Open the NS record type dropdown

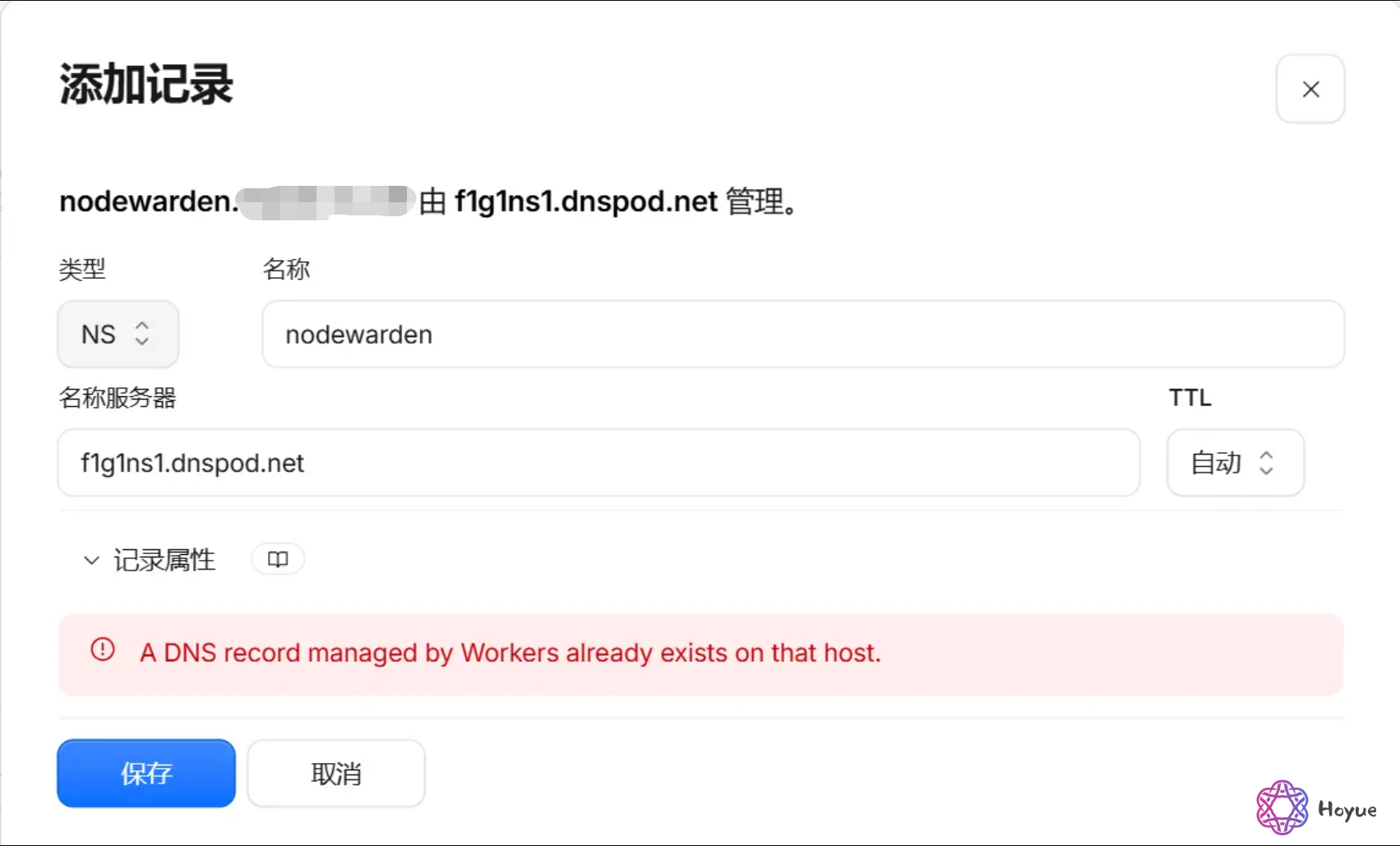coord(118,334)
